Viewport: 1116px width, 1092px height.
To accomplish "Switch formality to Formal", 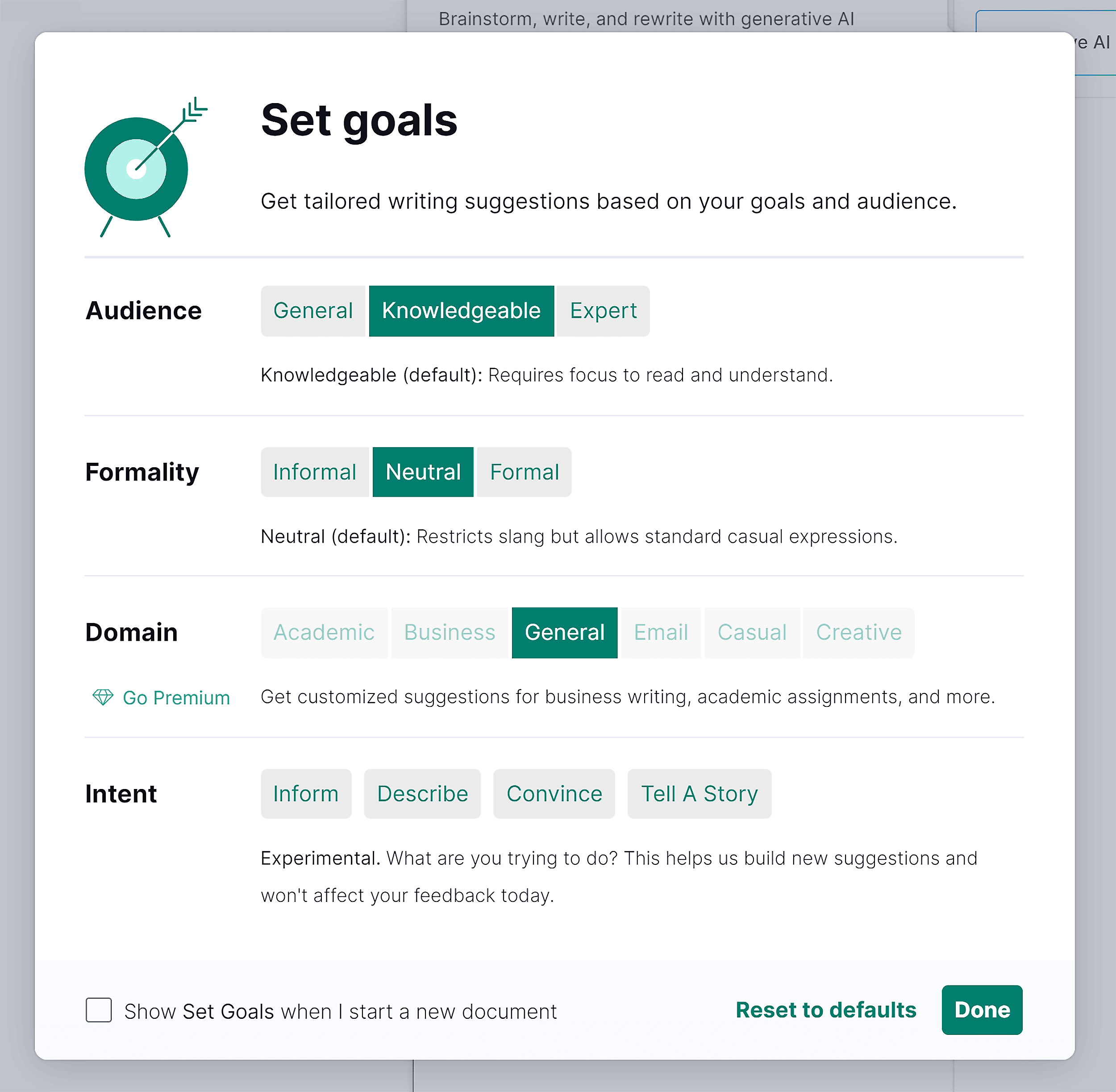I will coord(523,471).
